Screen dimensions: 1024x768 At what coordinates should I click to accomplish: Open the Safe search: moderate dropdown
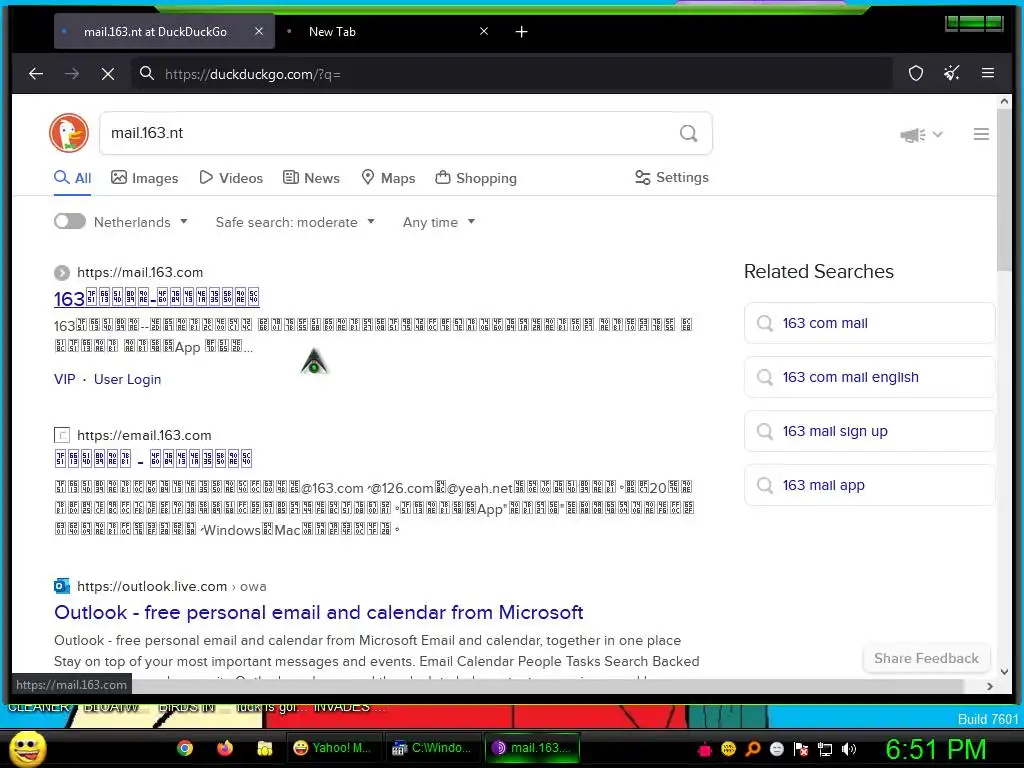(x=295, y=222)
